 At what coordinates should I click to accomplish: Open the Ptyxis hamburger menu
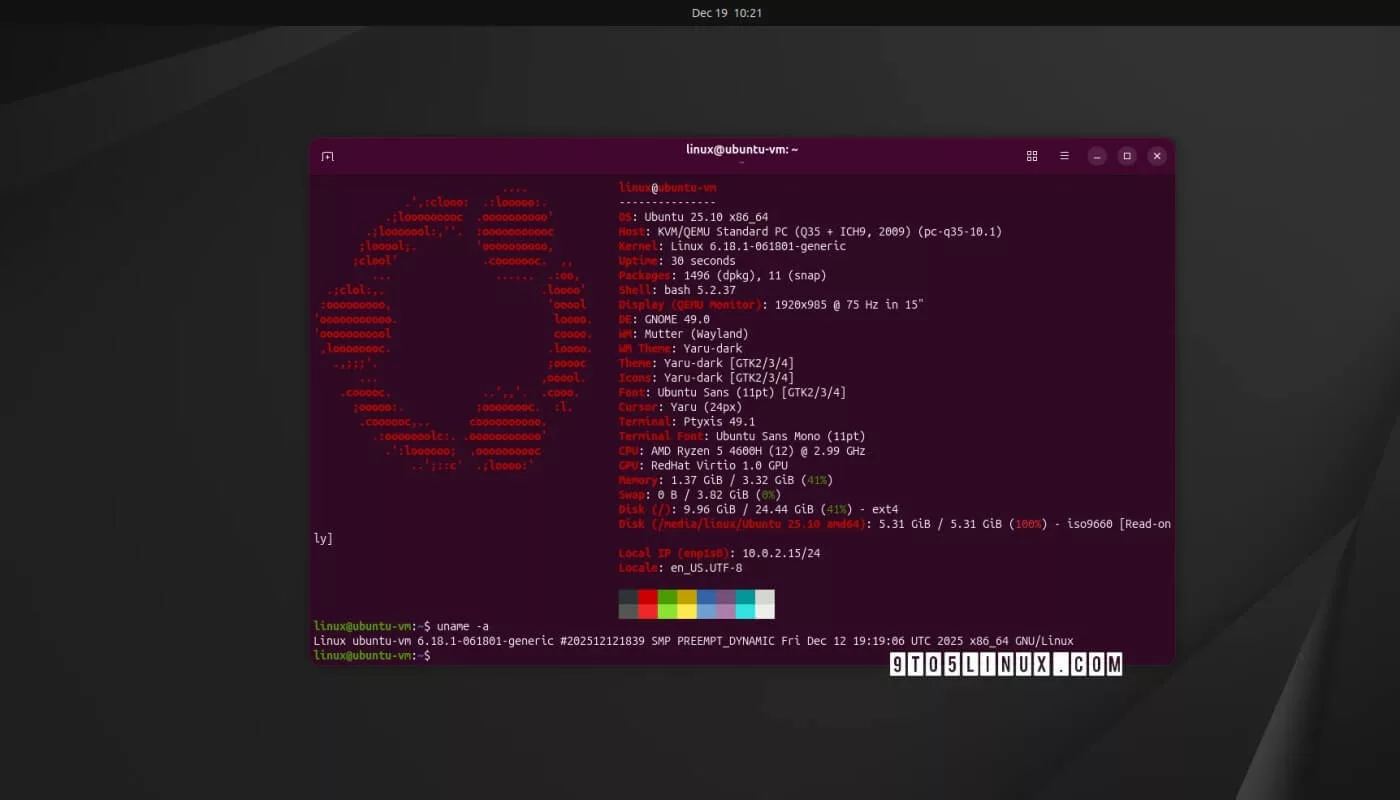[1064, 156]
